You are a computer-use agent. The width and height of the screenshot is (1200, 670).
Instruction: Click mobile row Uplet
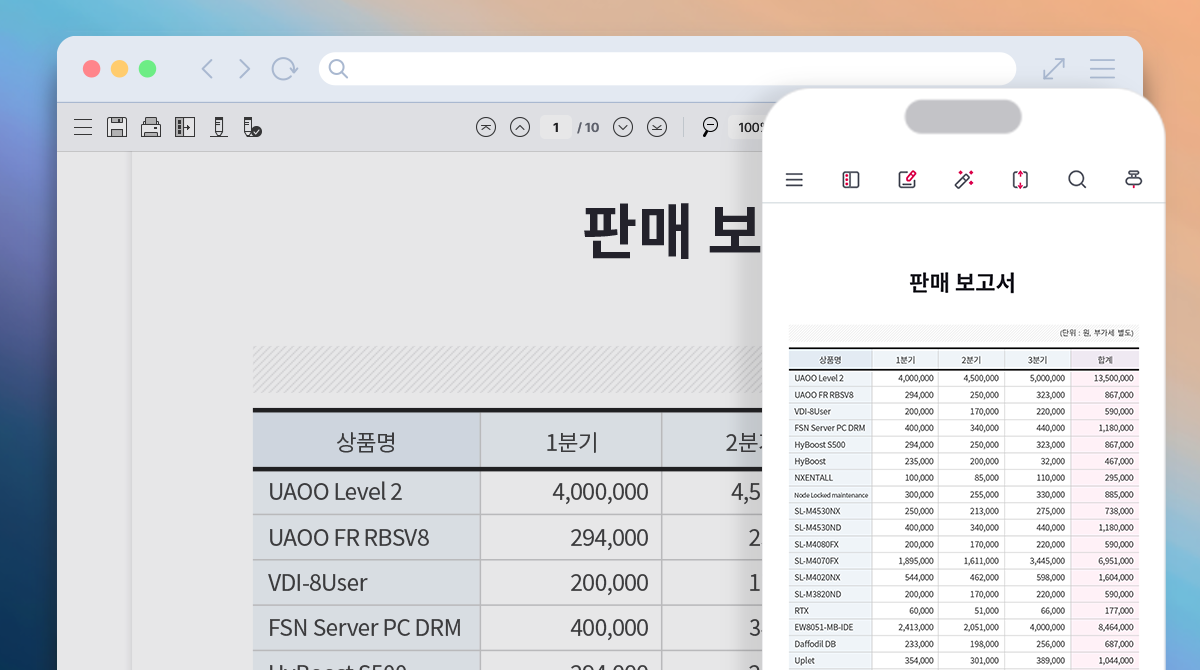coord(805,661)
